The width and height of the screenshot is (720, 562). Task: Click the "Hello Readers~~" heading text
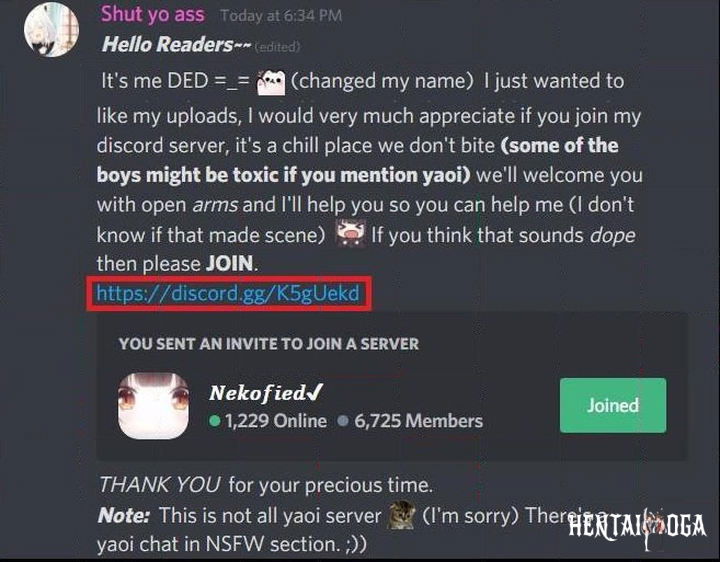176,45
